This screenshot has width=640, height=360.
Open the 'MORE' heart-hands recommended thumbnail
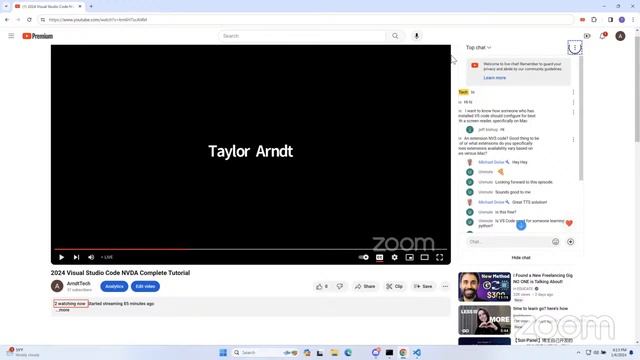[484, 320]
